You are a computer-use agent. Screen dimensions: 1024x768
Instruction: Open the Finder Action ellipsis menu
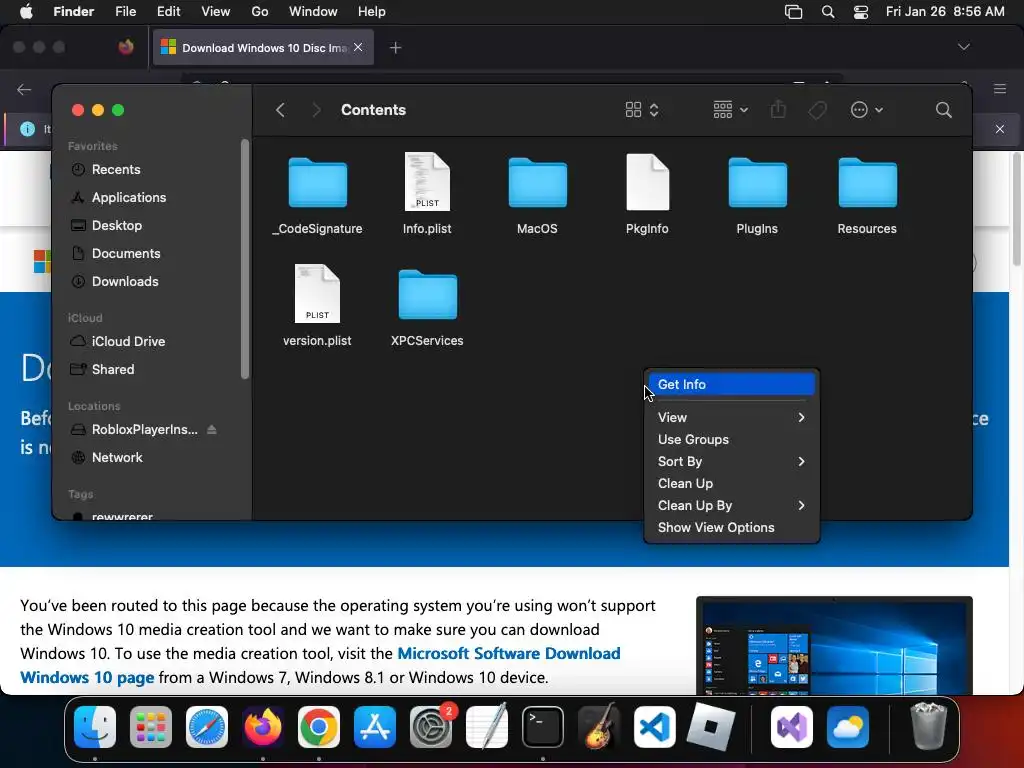[867, 110]
